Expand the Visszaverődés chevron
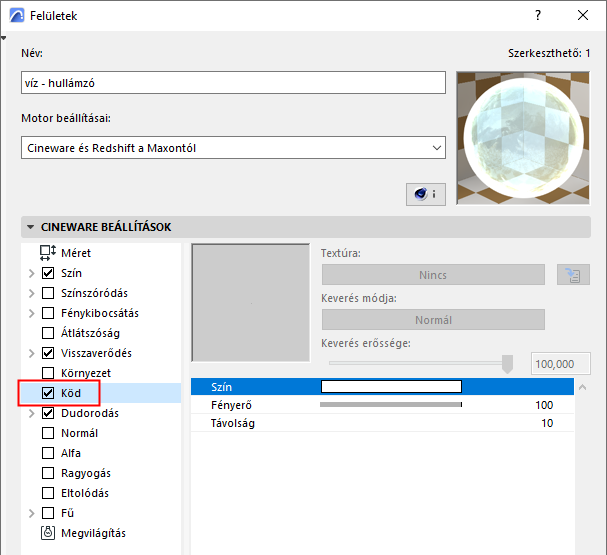607x555 pixels. [x=31, y=353]
